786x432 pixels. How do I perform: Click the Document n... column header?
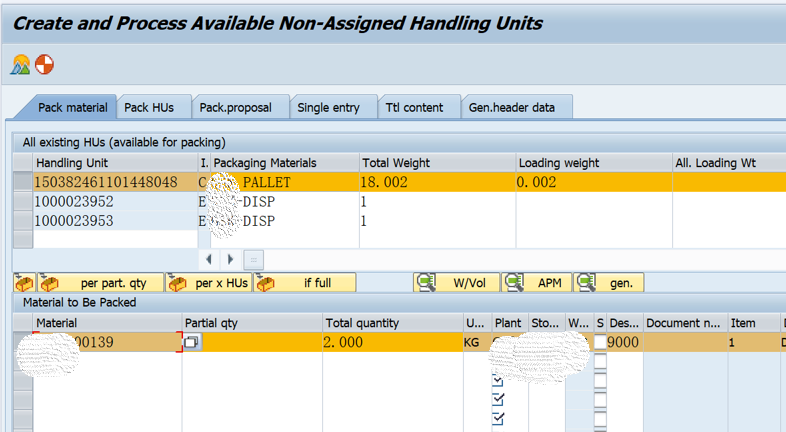[x=685, y=323]
